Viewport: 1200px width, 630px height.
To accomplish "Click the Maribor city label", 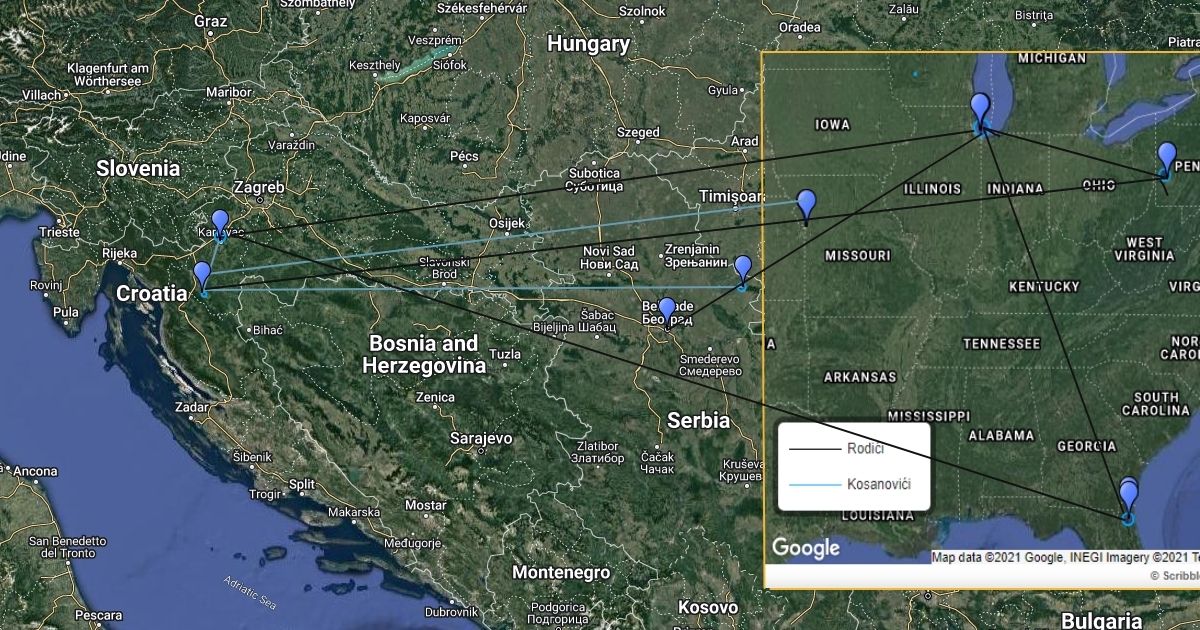I will tap(228, 91).
